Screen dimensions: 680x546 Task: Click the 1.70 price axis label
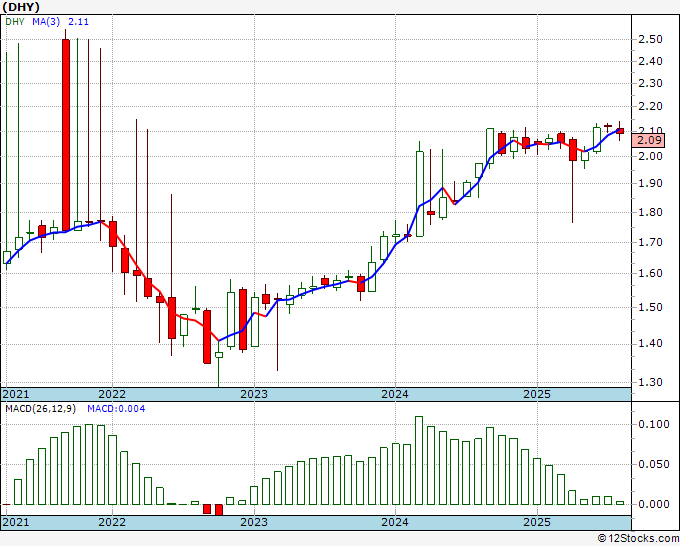(x=651, y=242)
